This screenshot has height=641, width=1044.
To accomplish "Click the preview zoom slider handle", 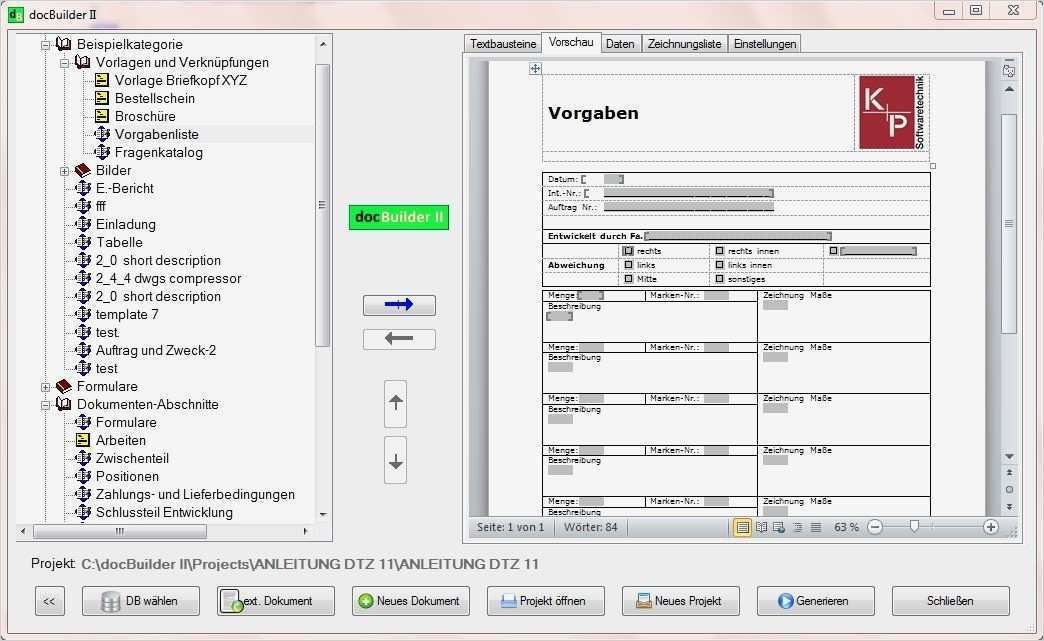I will 914,527.
